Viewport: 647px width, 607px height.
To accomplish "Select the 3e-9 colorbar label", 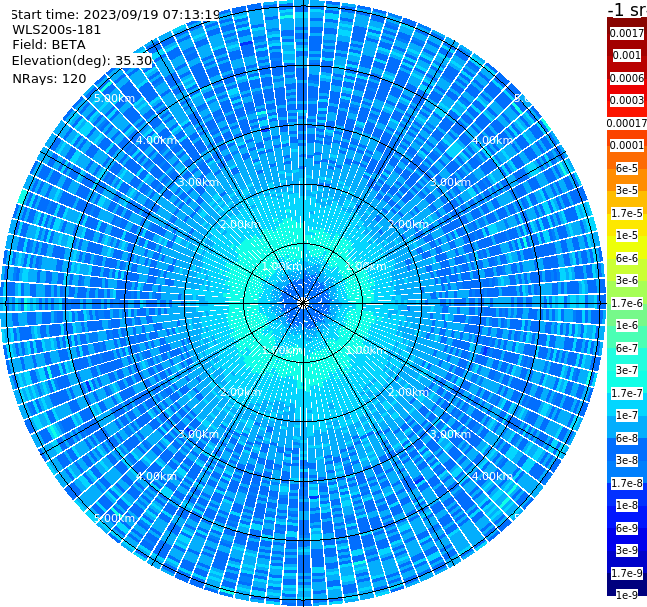I will 627,550.
